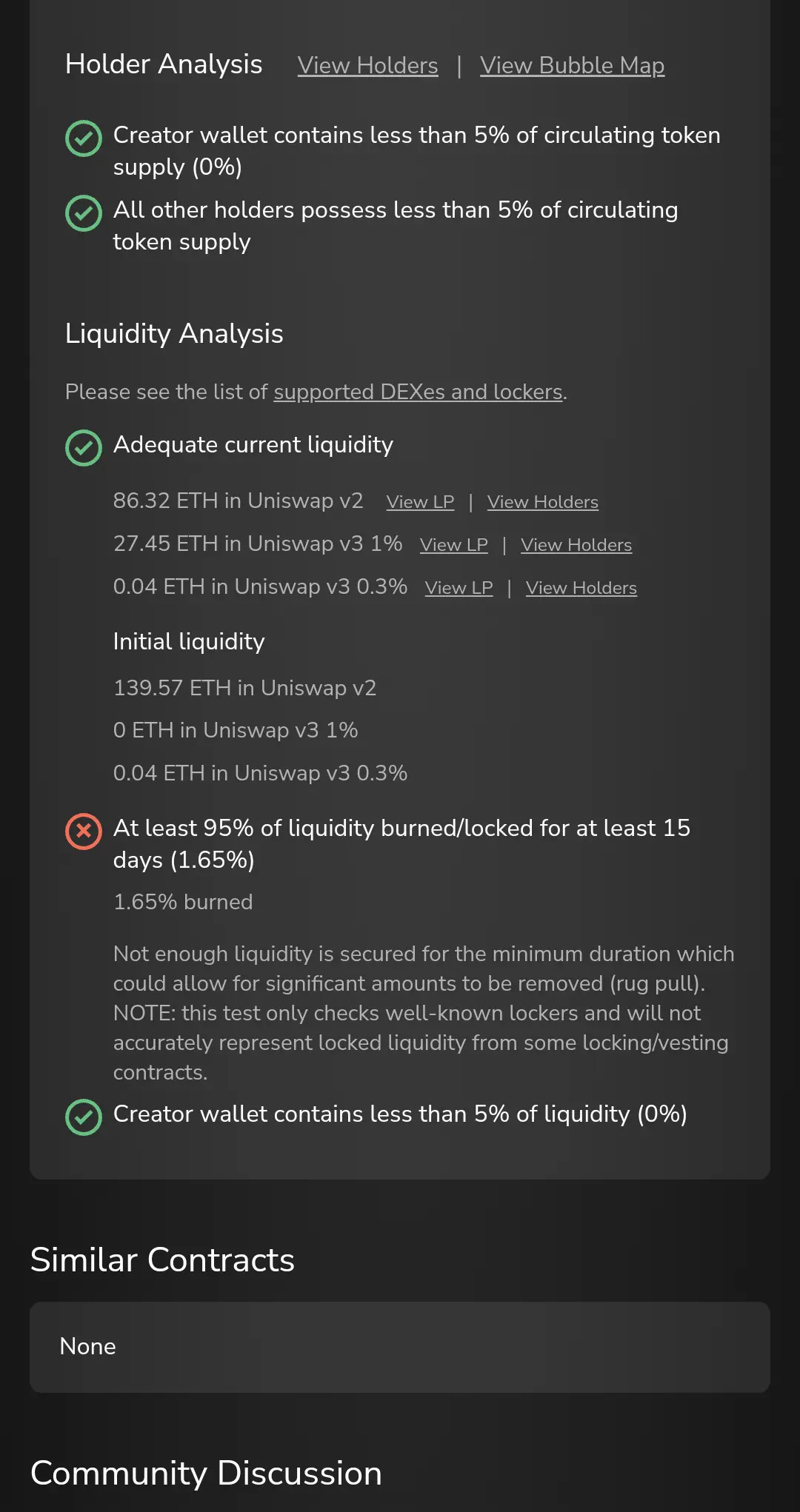This screenshot has width=800, height=1512.
Task: Open supported DEXes and lockers list
Action: coord(418,392)
